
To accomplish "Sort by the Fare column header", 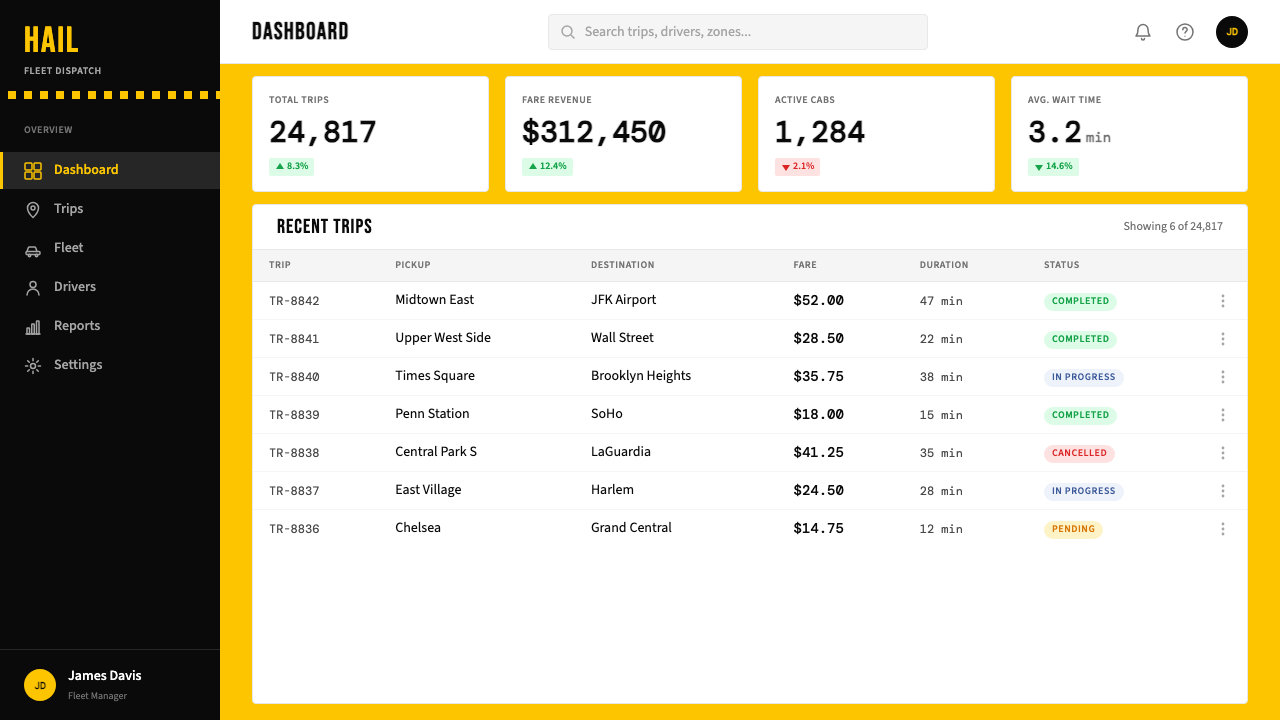I will tap(805, 265).
